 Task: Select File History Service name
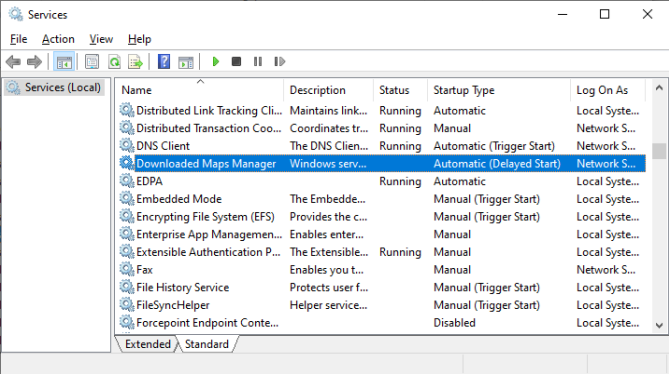click(x=183, y=287)
